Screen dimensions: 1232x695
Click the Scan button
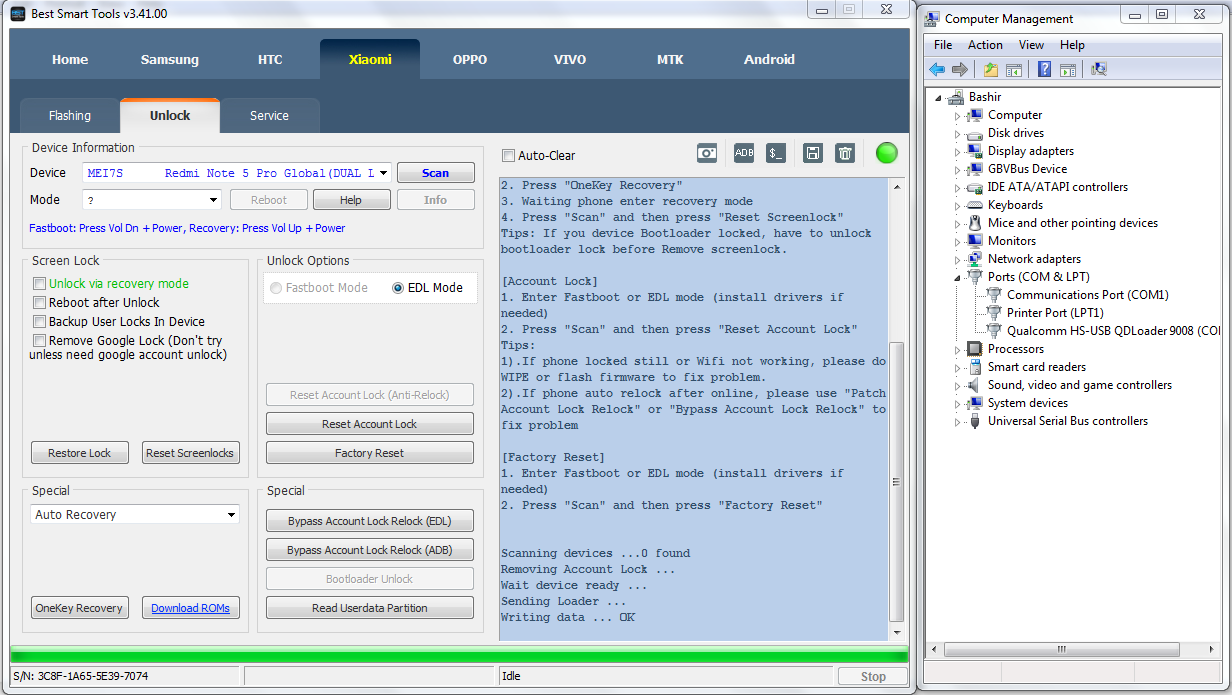click(436, 173)
